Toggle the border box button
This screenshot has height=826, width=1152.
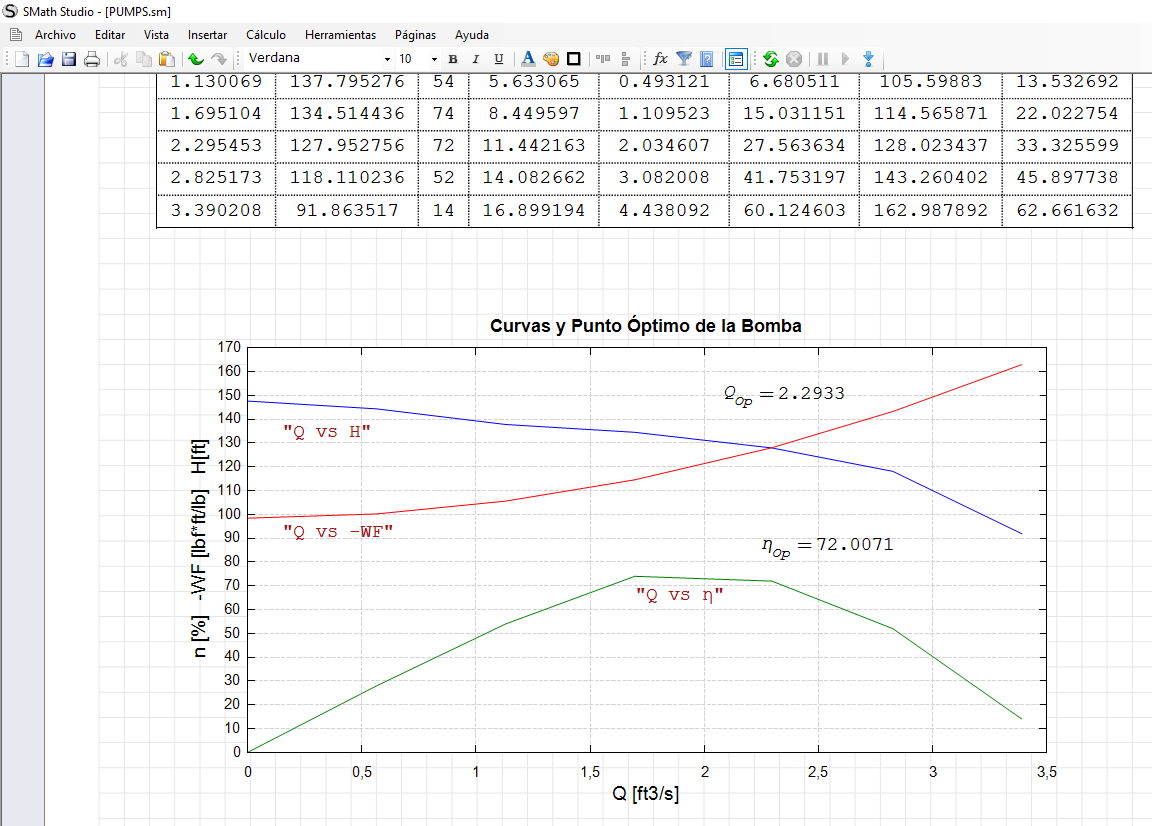[x=574, y=59]
